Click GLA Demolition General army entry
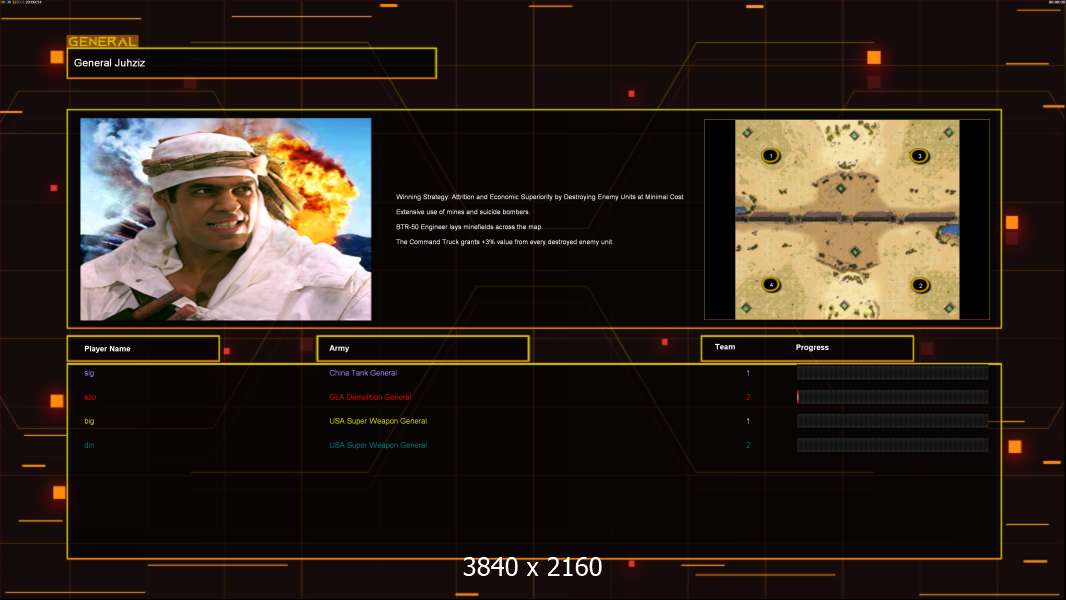 pyautogui.click(x=370, y=397)
